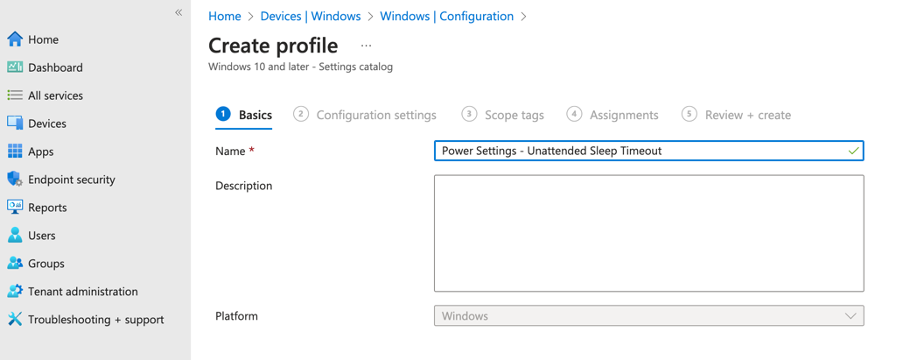This screenshot has width=904, height=360.
Task: Open the Platform Windows dropdown
Action: 649,316
